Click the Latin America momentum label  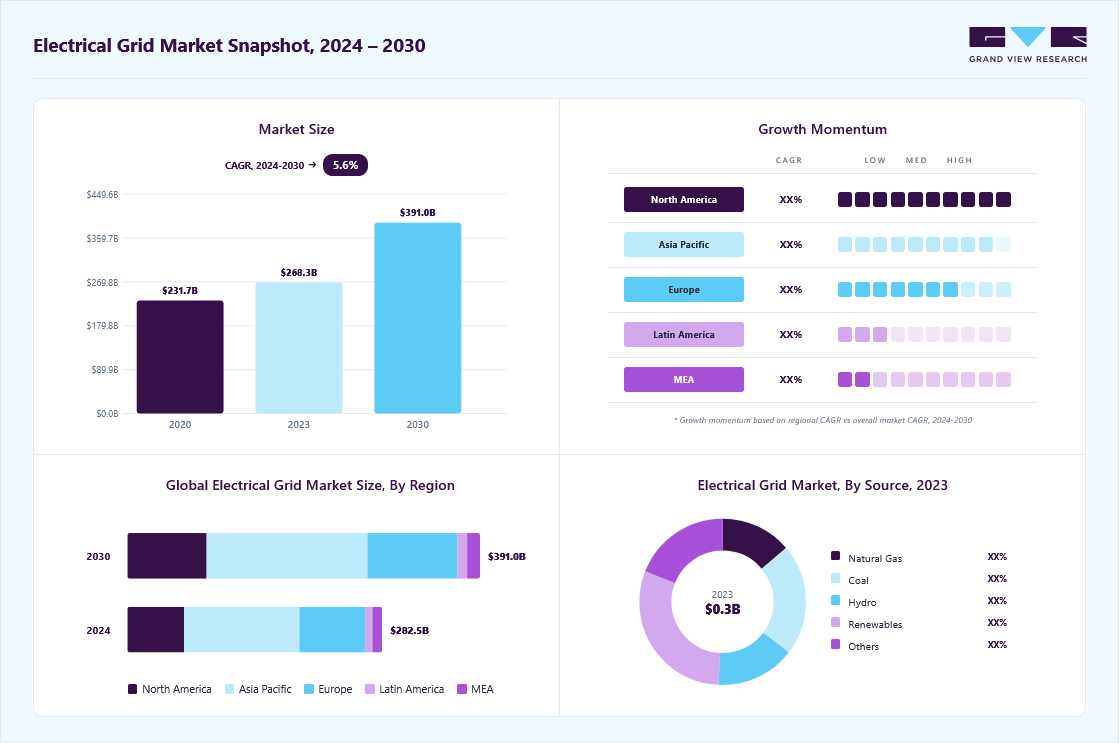(x=684, y=334)
